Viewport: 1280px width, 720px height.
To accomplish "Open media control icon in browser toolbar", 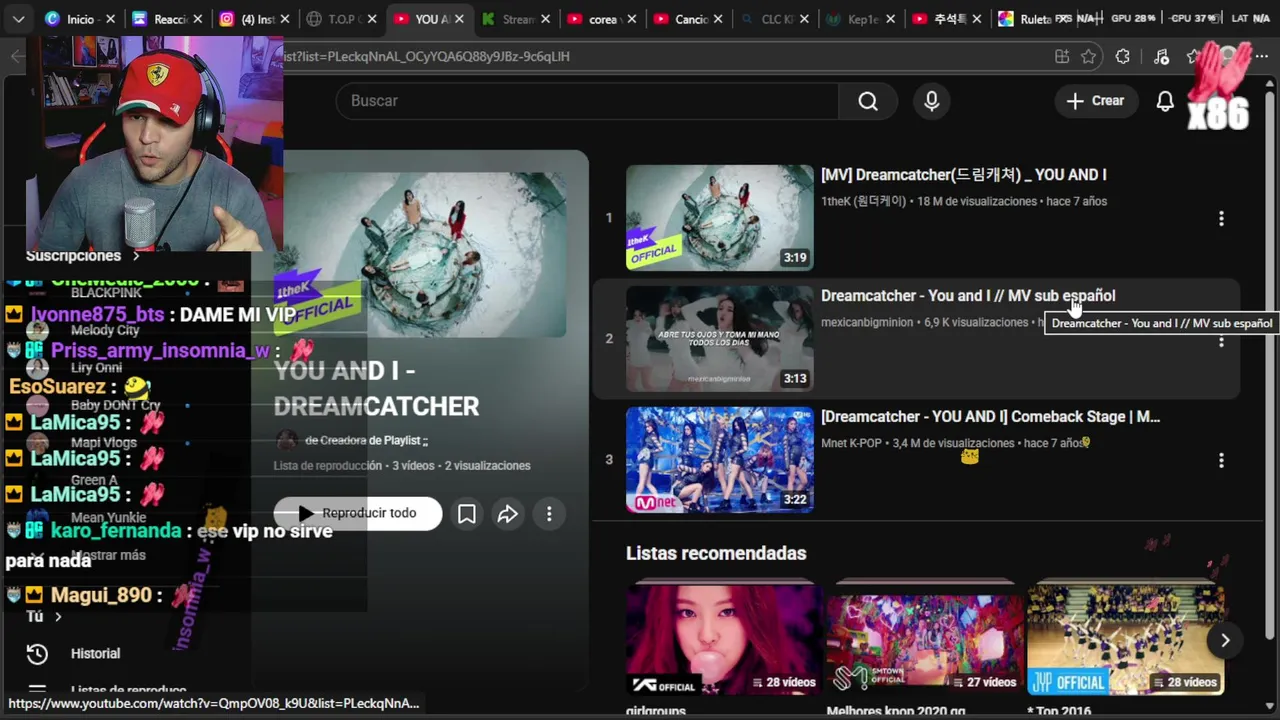I will tap(1161, 57).
